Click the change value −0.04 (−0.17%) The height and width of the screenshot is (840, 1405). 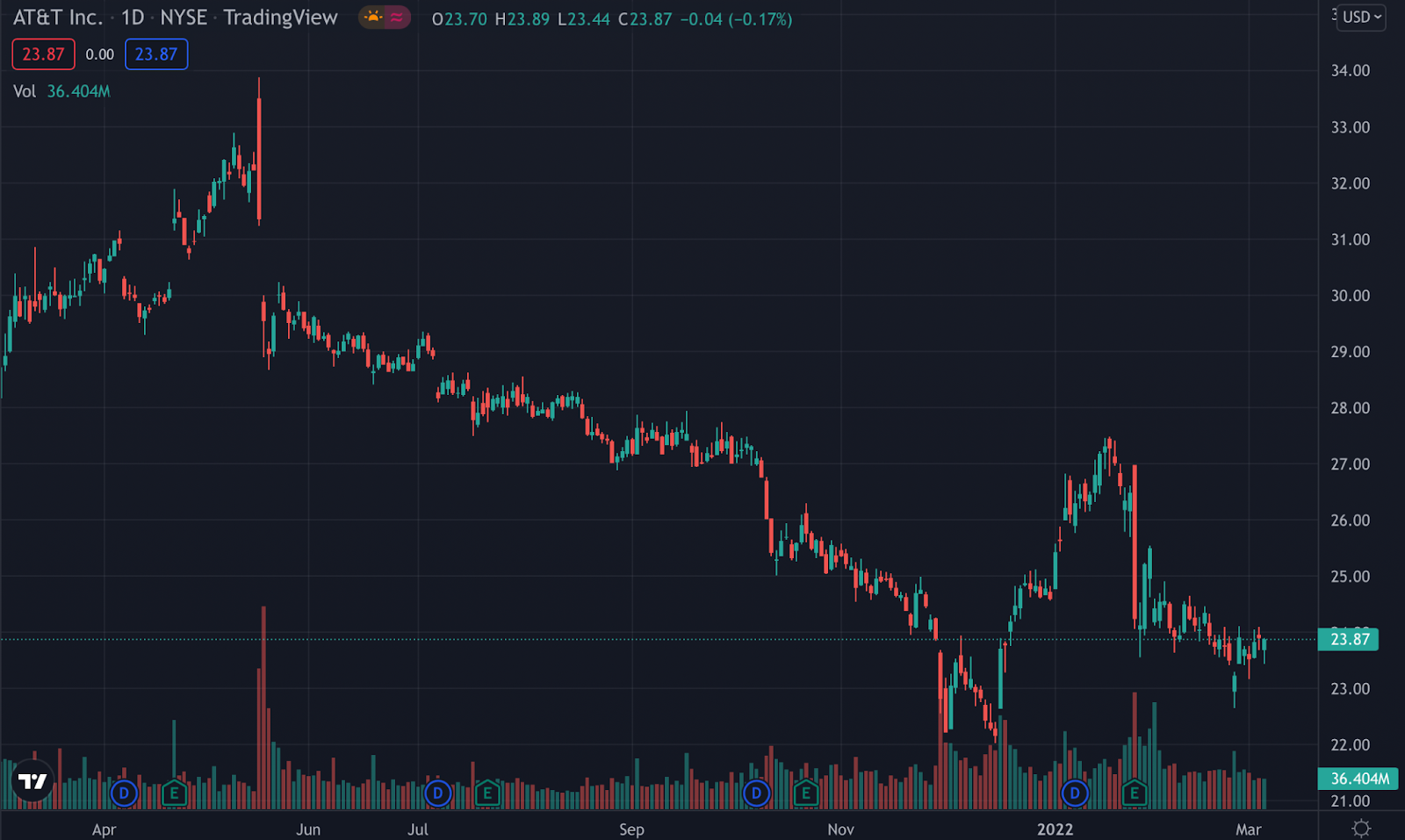click(736, 19)
